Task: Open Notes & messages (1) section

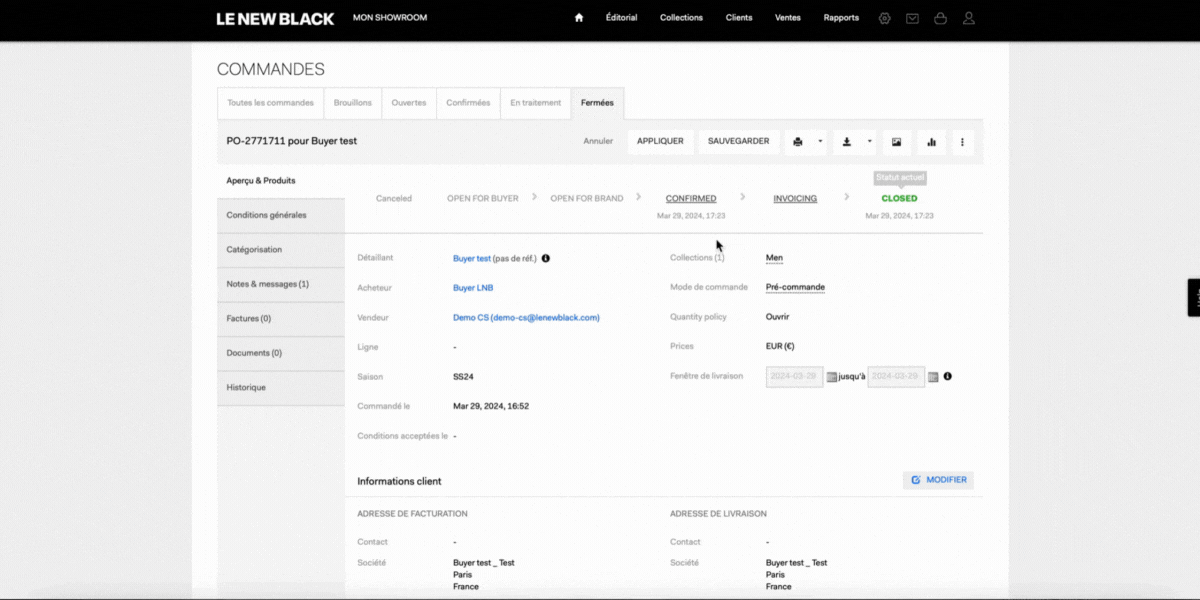Action: tap(281, 284)
